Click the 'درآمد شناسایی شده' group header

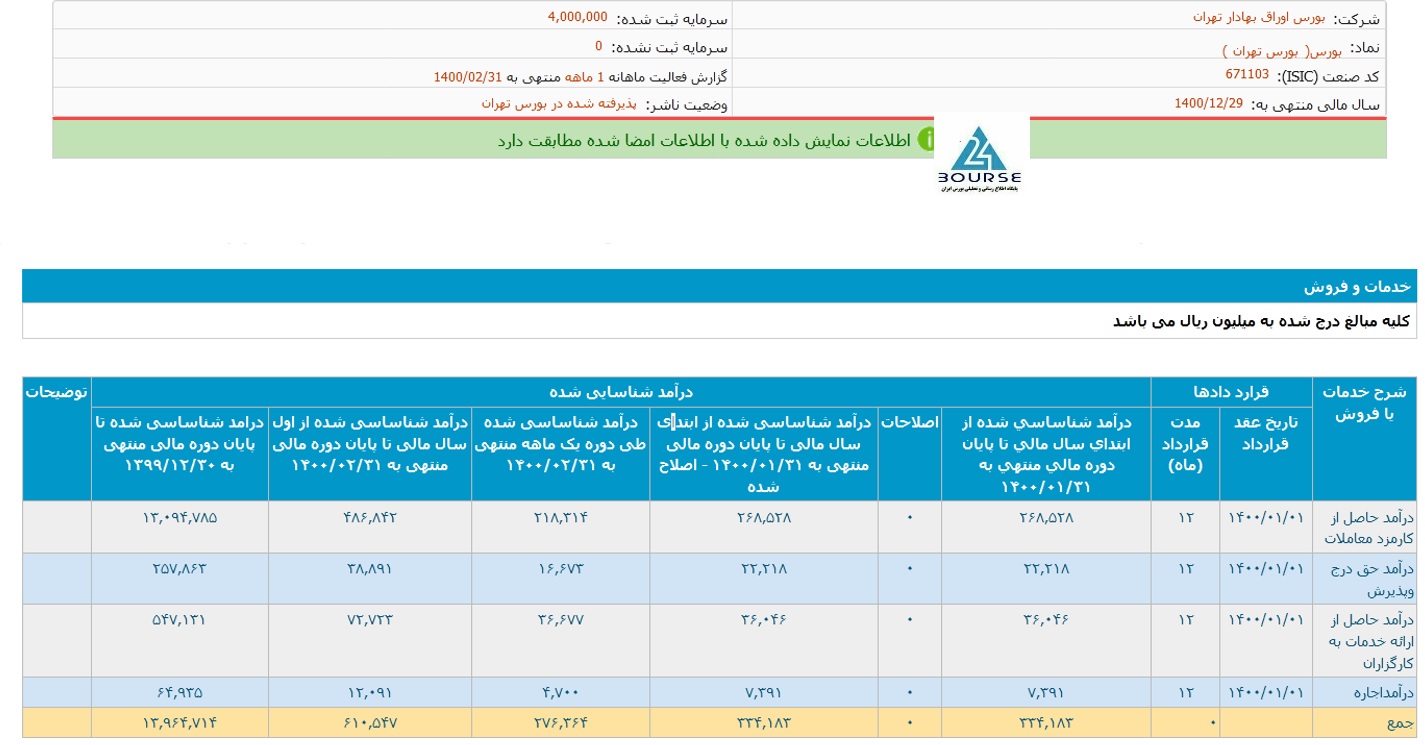click(621, 391)
